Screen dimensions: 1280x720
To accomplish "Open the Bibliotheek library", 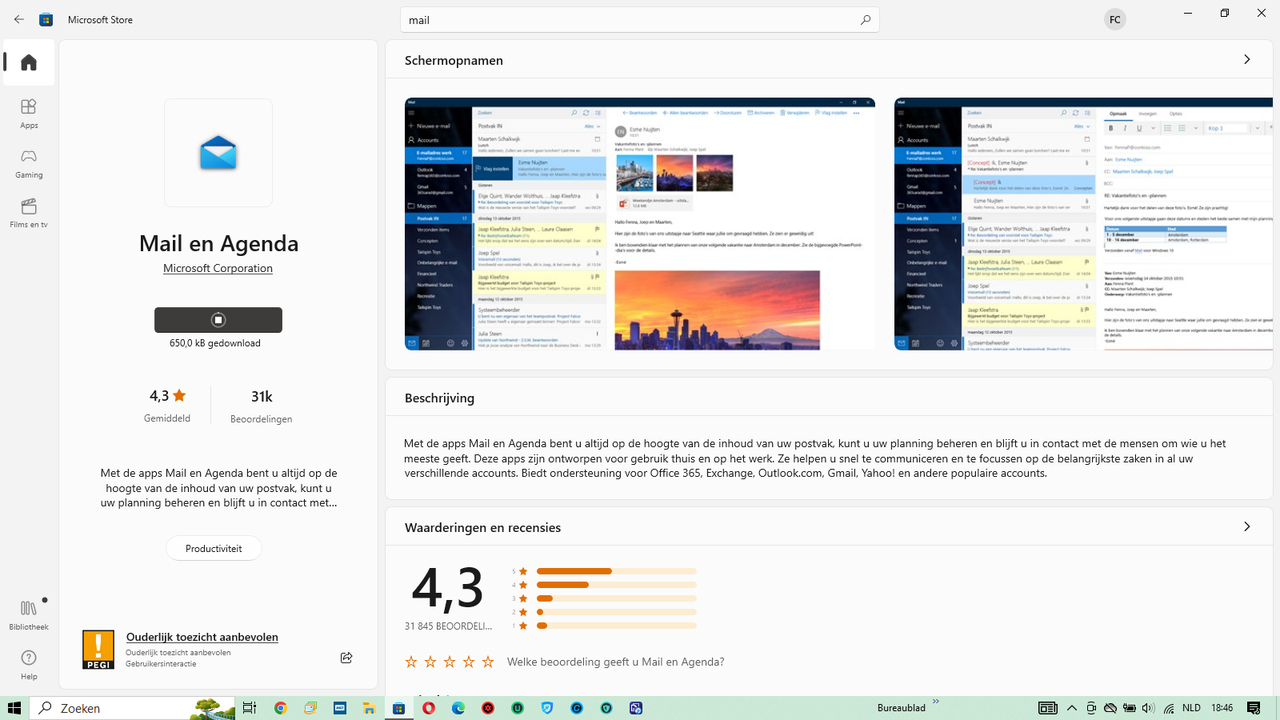I will click(29, 615).
